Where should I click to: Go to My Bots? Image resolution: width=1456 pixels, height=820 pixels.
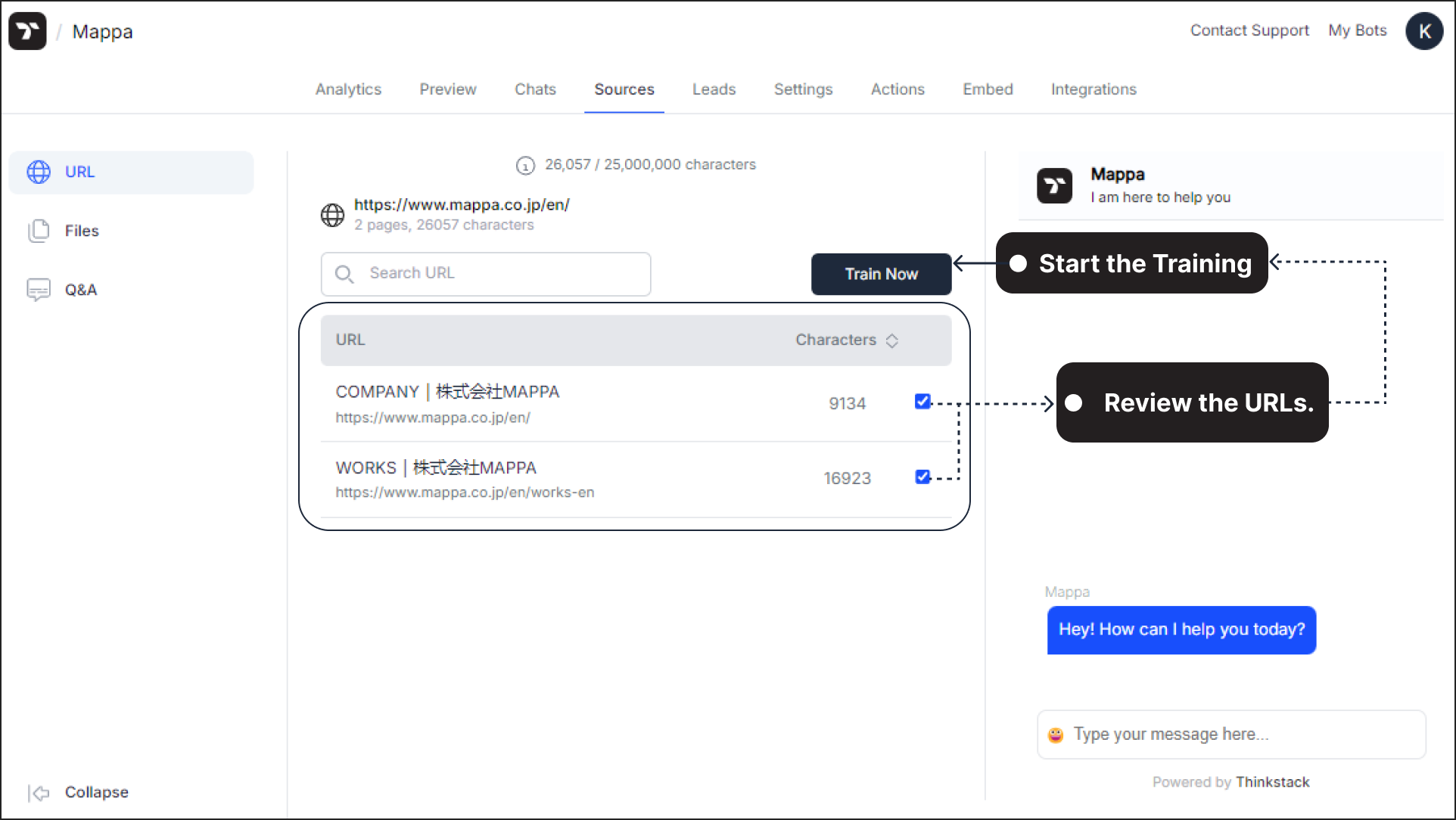[1358, 30]
